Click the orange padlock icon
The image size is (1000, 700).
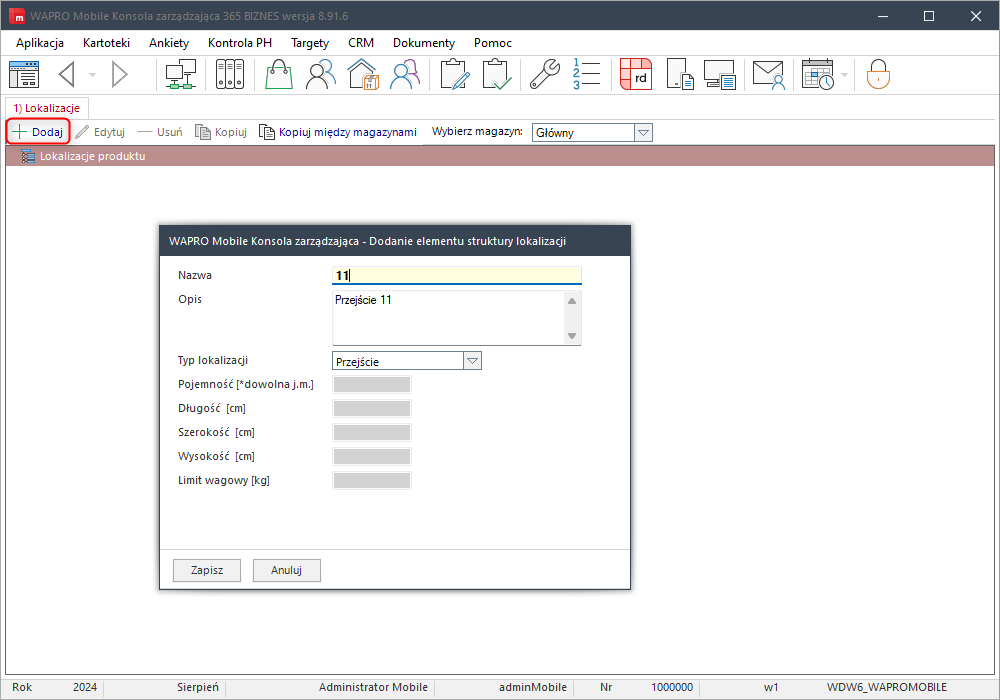[878, 75]
